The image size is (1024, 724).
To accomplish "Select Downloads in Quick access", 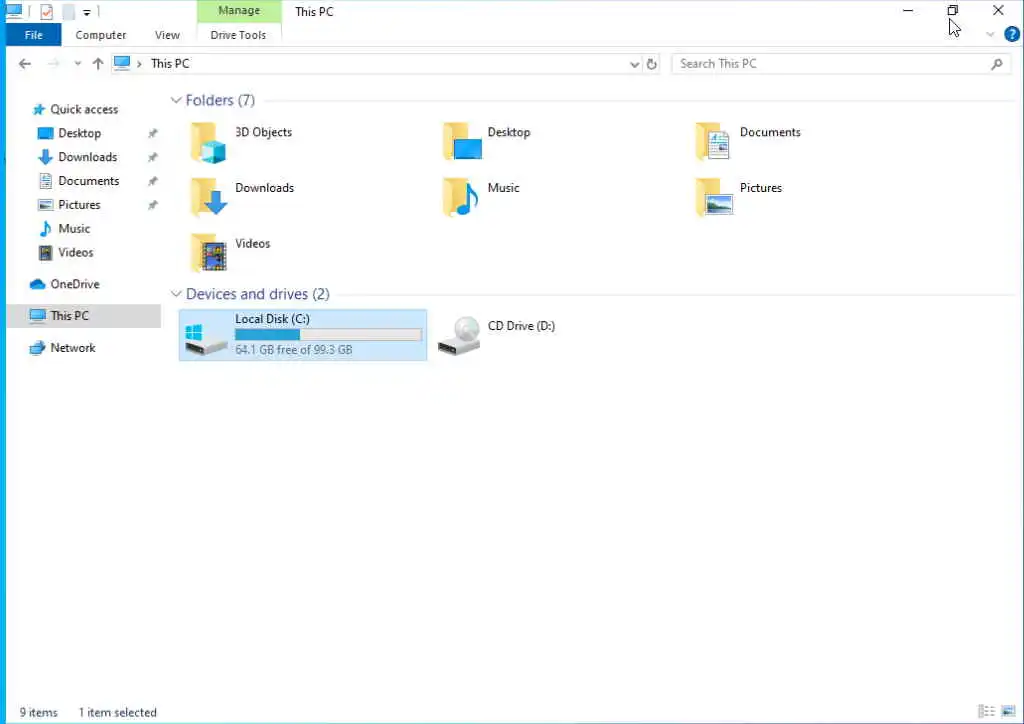I will coord(88,157).
